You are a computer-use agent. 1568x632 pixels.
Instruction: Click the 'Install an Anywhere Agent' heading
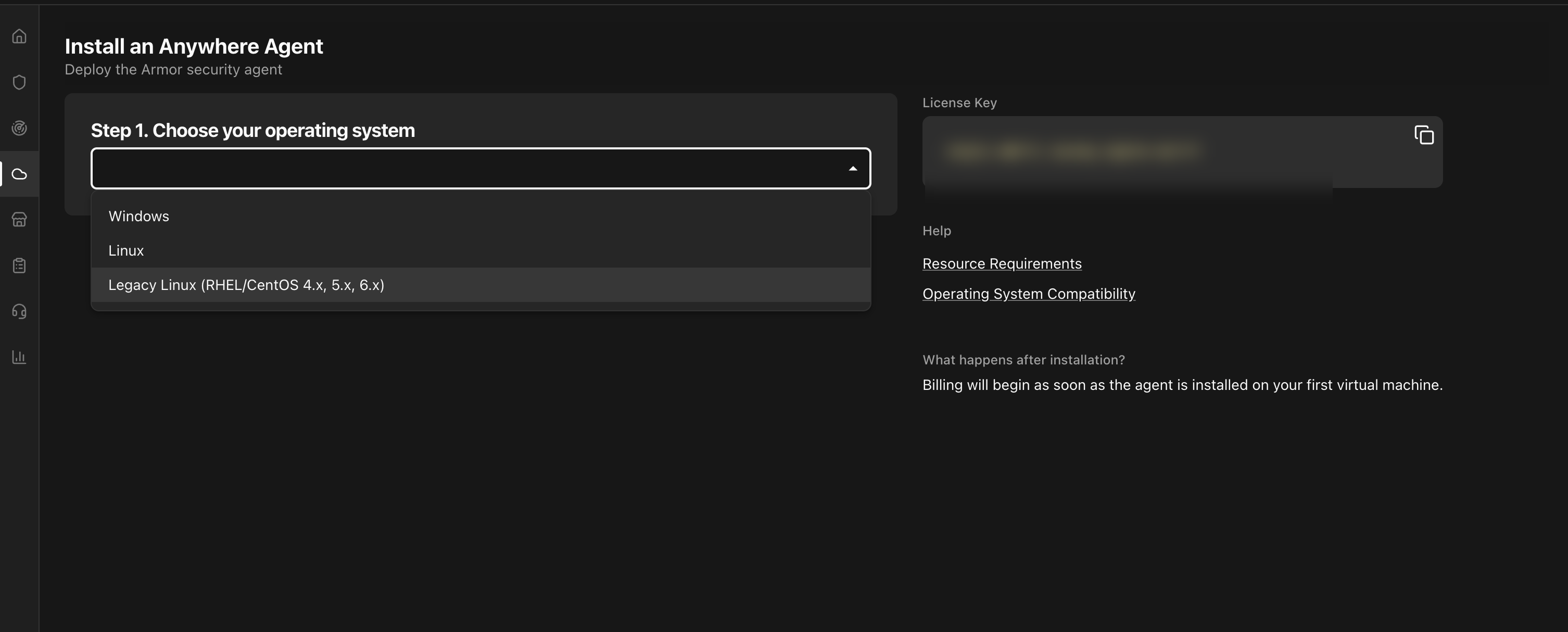[194, 46]
